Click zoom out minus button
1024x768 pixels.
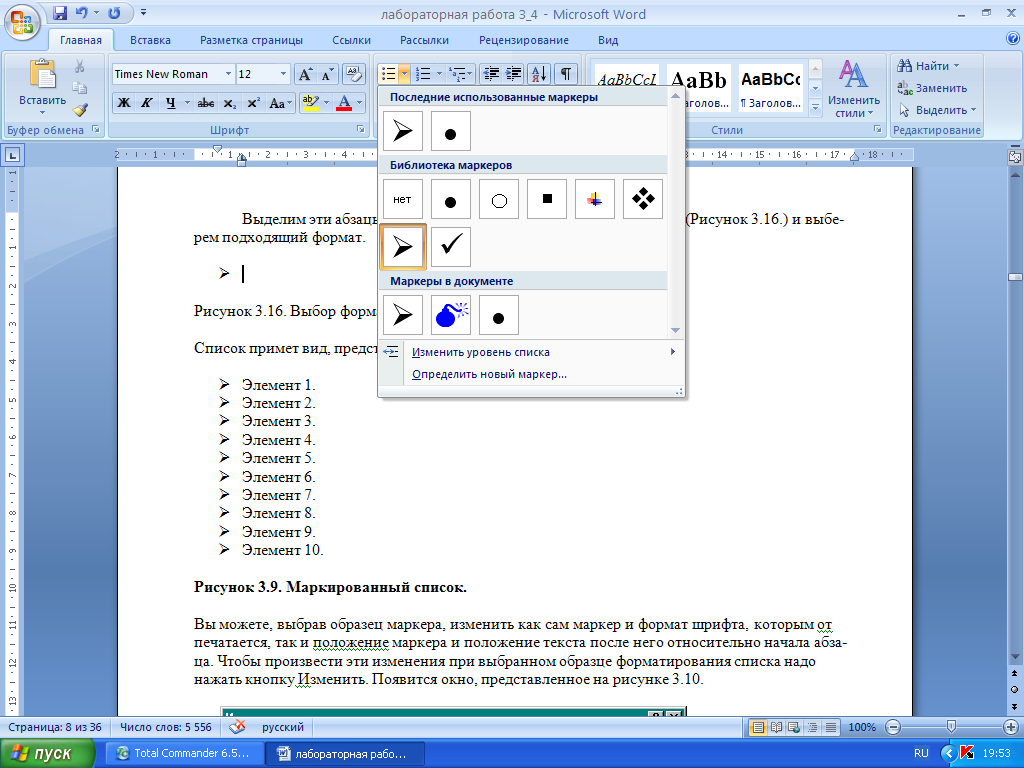(x=893, y=727)
